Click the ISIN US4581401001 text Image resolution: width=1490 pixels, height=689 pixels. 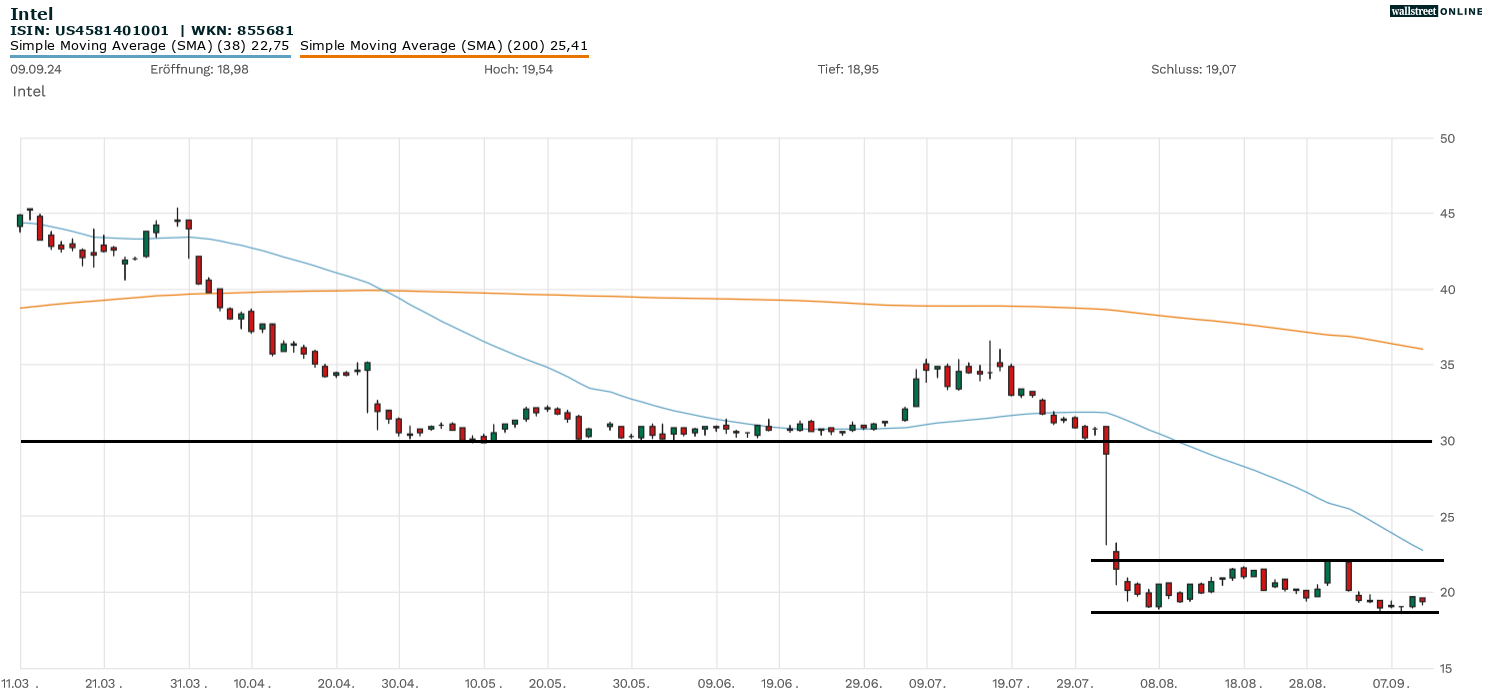tap(90, 30)
